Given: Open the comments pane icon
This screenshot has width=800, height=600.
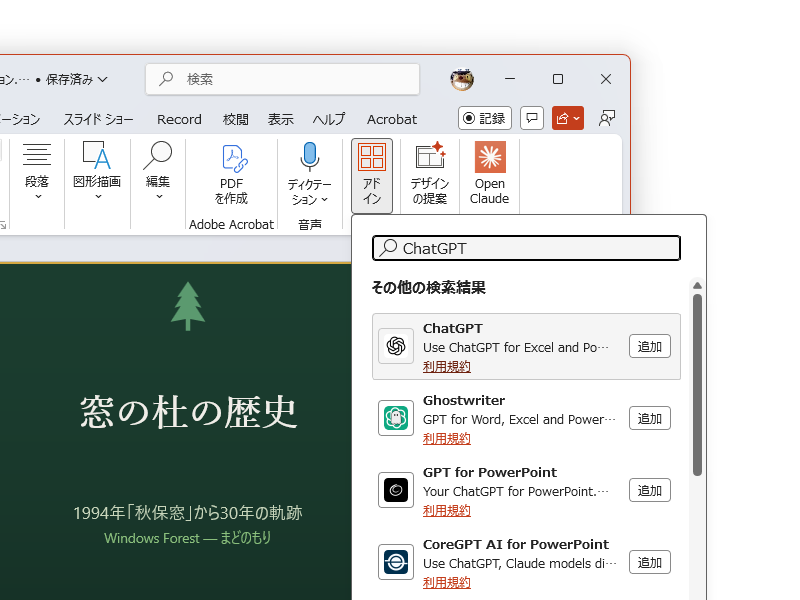Looking at the screenshot, I should click(x=532, y=118).
